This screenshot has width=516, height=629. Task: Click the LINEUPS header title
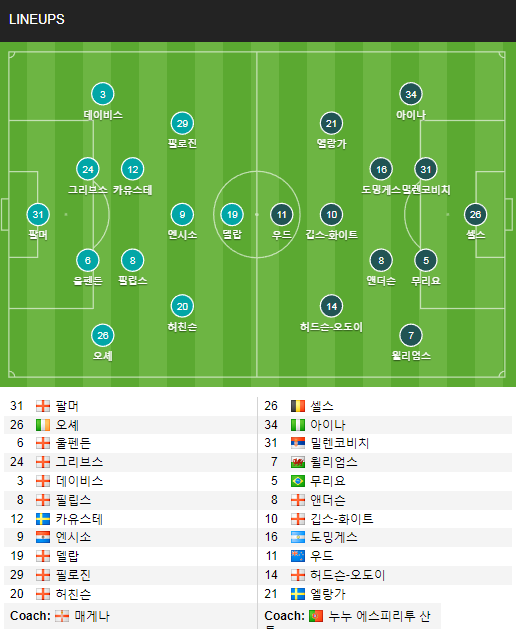point(37,19)
